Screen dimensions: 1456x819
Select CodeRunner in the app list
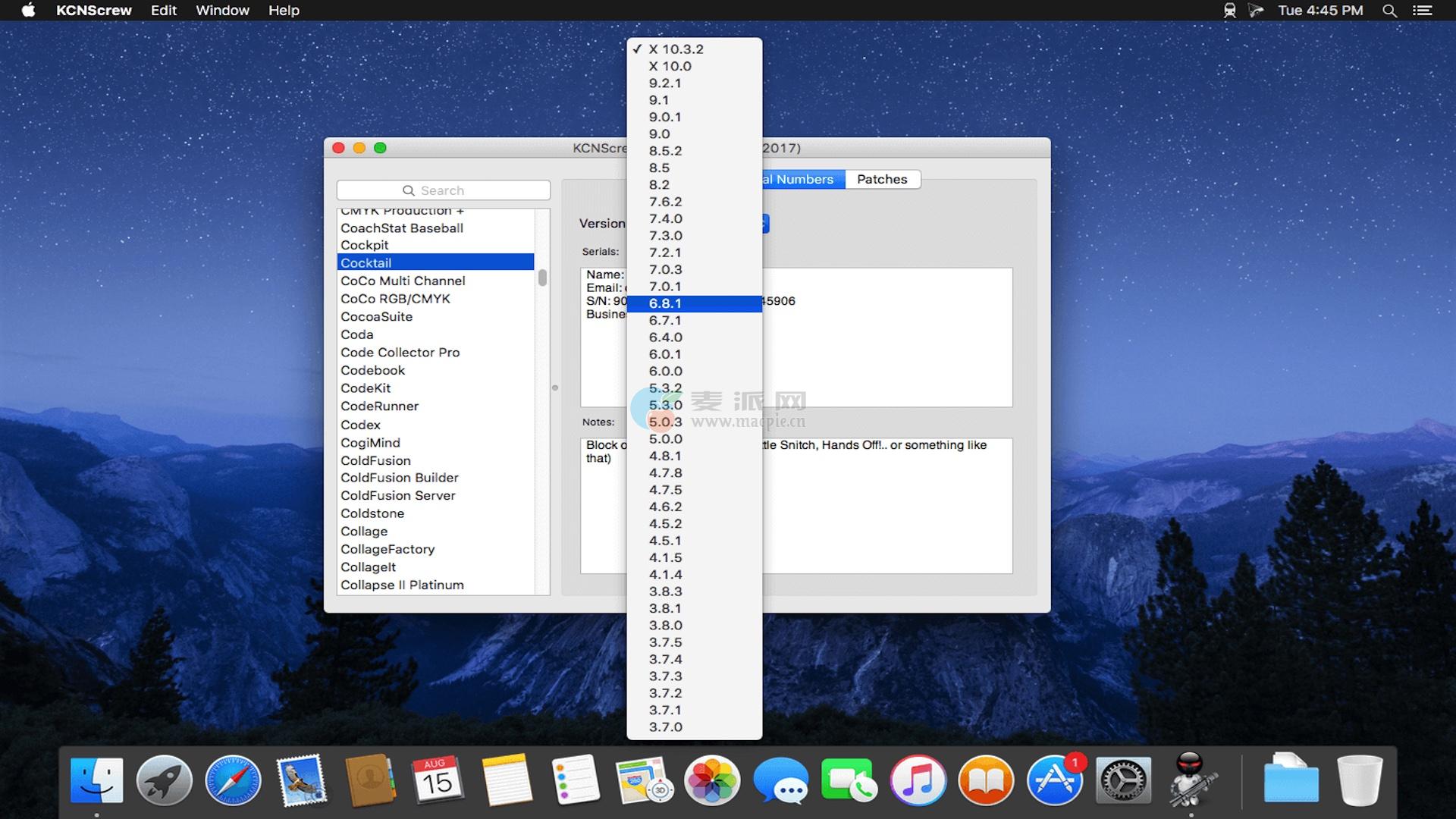379,406
